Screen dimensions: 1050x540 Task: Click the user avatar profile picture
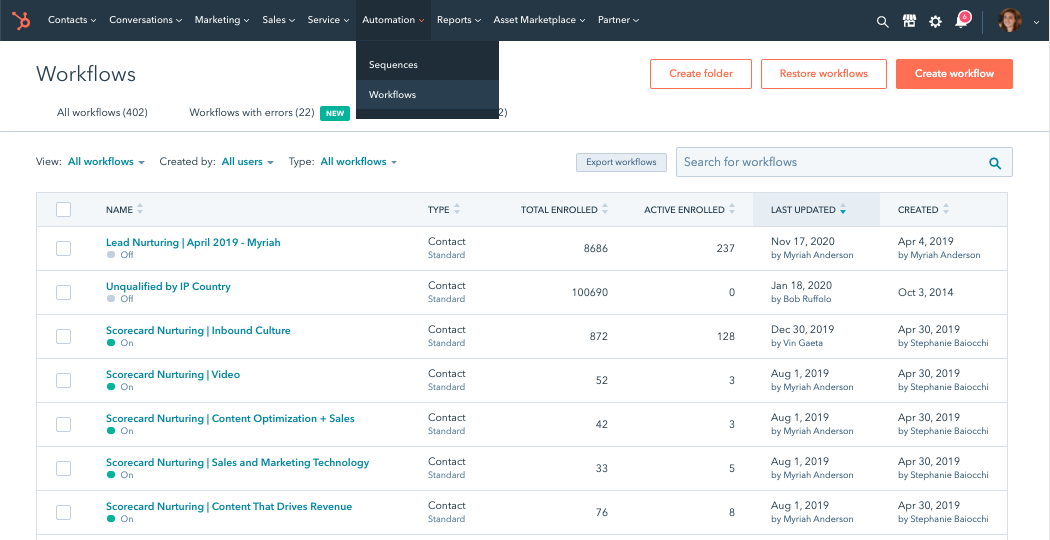click(1009, 21)
